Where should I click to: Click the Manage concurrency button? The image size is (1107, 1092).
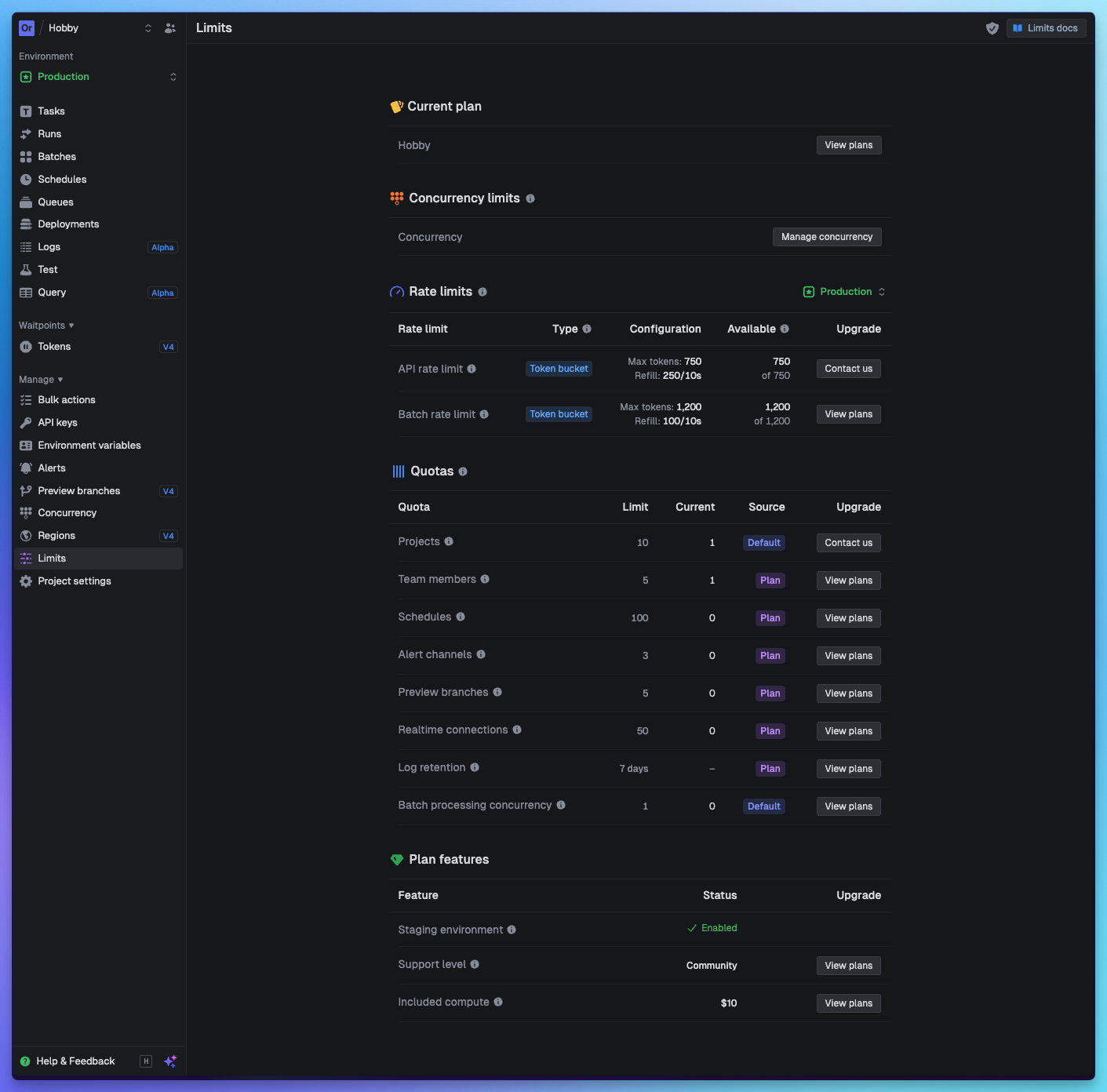point(827,236)
